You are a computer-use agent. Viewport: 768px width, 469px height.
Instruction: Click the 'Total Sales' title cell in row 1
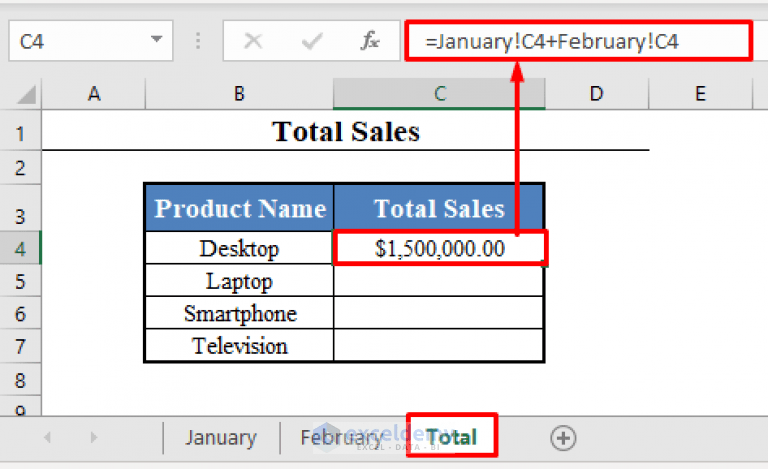pos(346,131)
